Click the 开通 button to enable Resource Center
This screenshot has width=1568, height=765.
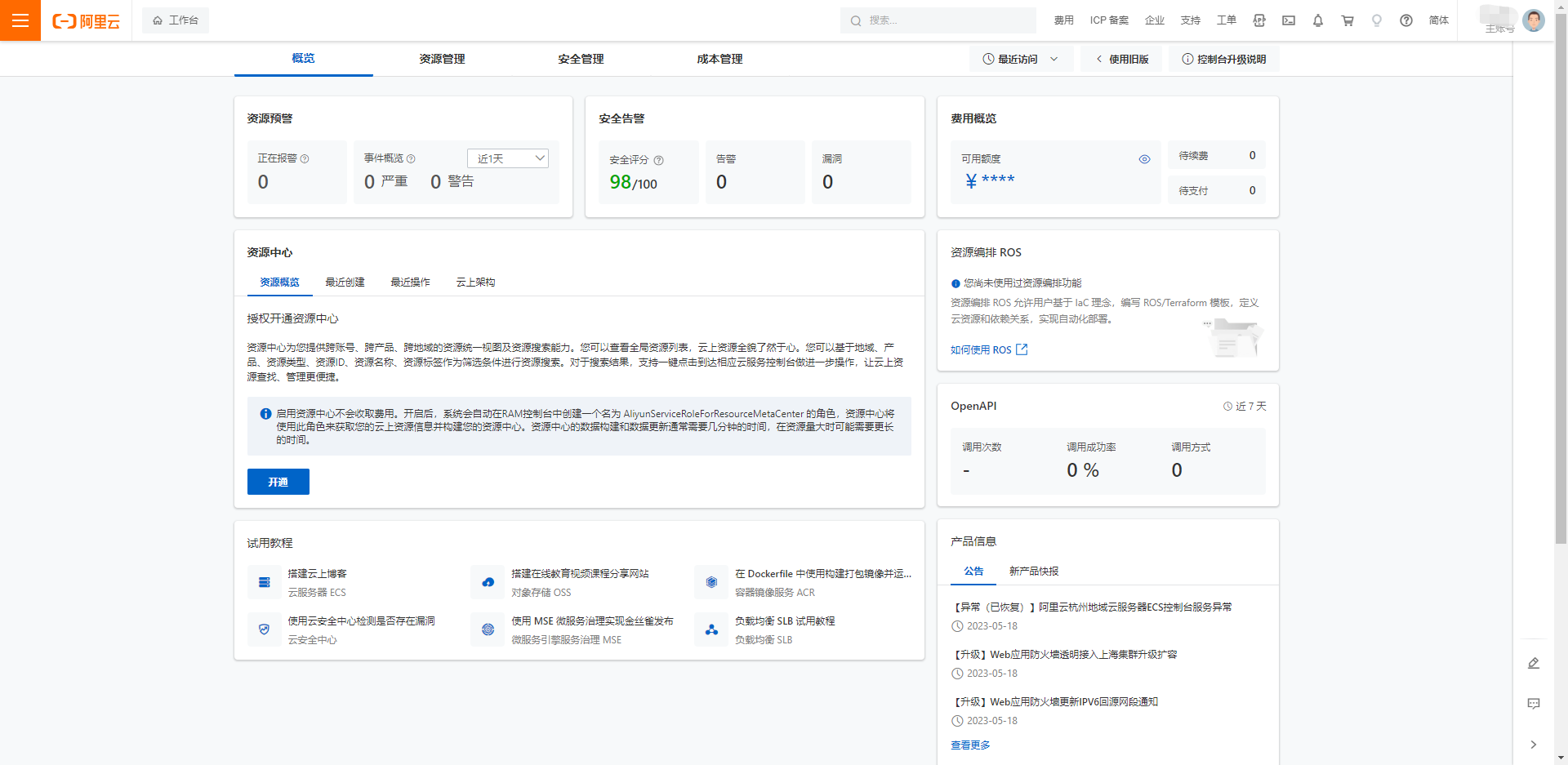click(x=278, y=482)
